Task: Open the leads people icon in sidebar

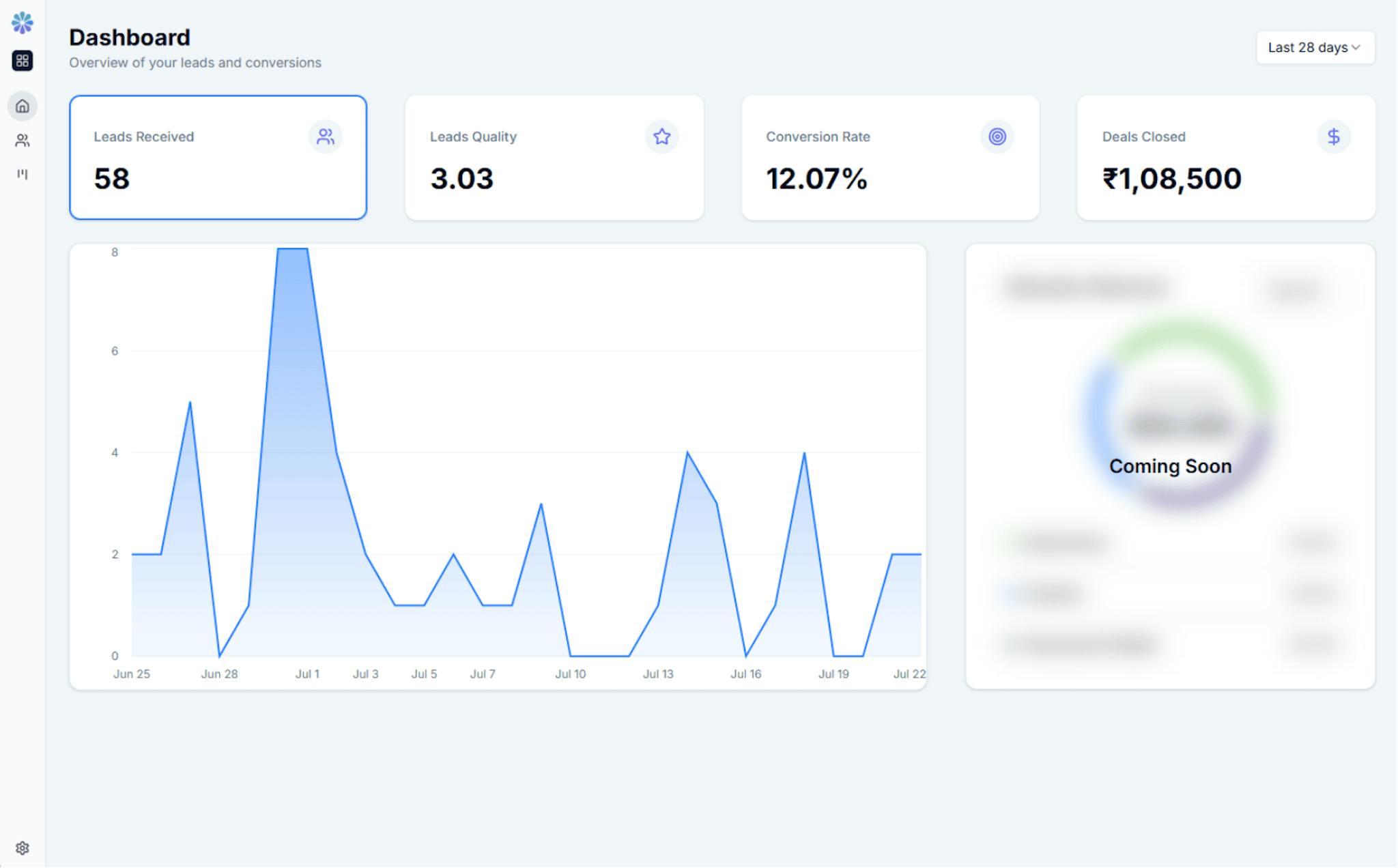Action: pyautogui.click(x=22, y=141)
